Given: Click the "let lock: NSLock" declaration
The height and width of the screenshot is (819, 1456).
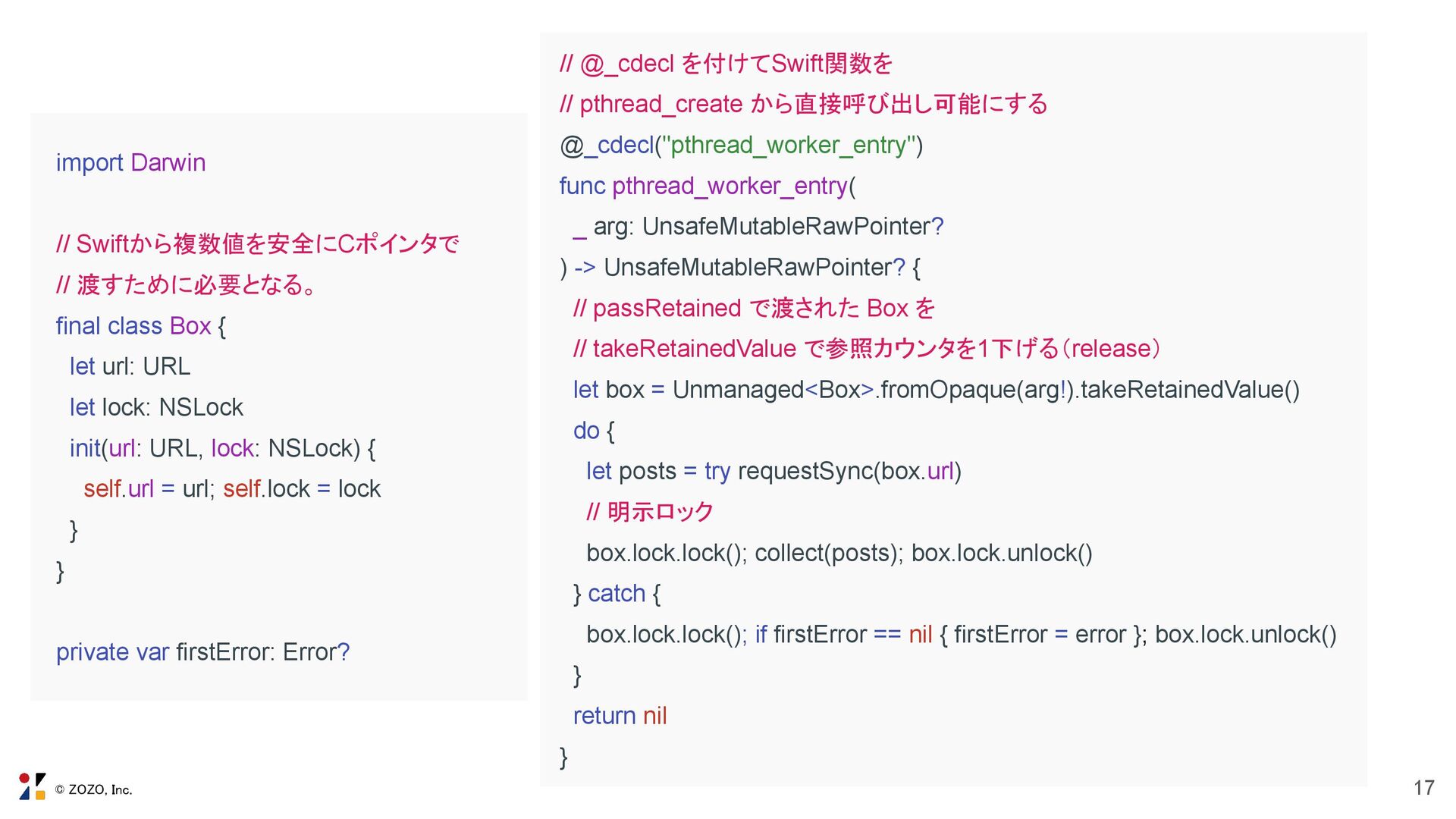Looking at the screenshot, I should tap(156, 408).
